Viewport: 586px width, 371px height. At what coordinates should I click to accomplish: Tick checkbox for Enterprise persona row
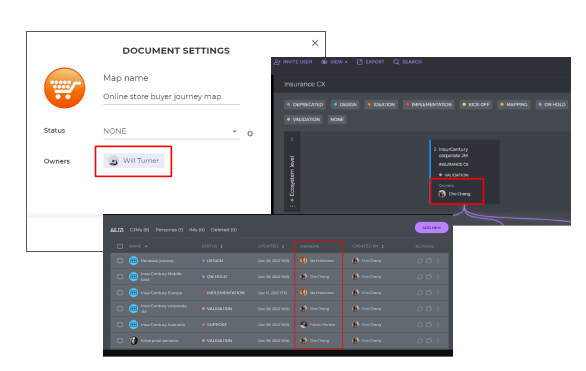[120, 341]
